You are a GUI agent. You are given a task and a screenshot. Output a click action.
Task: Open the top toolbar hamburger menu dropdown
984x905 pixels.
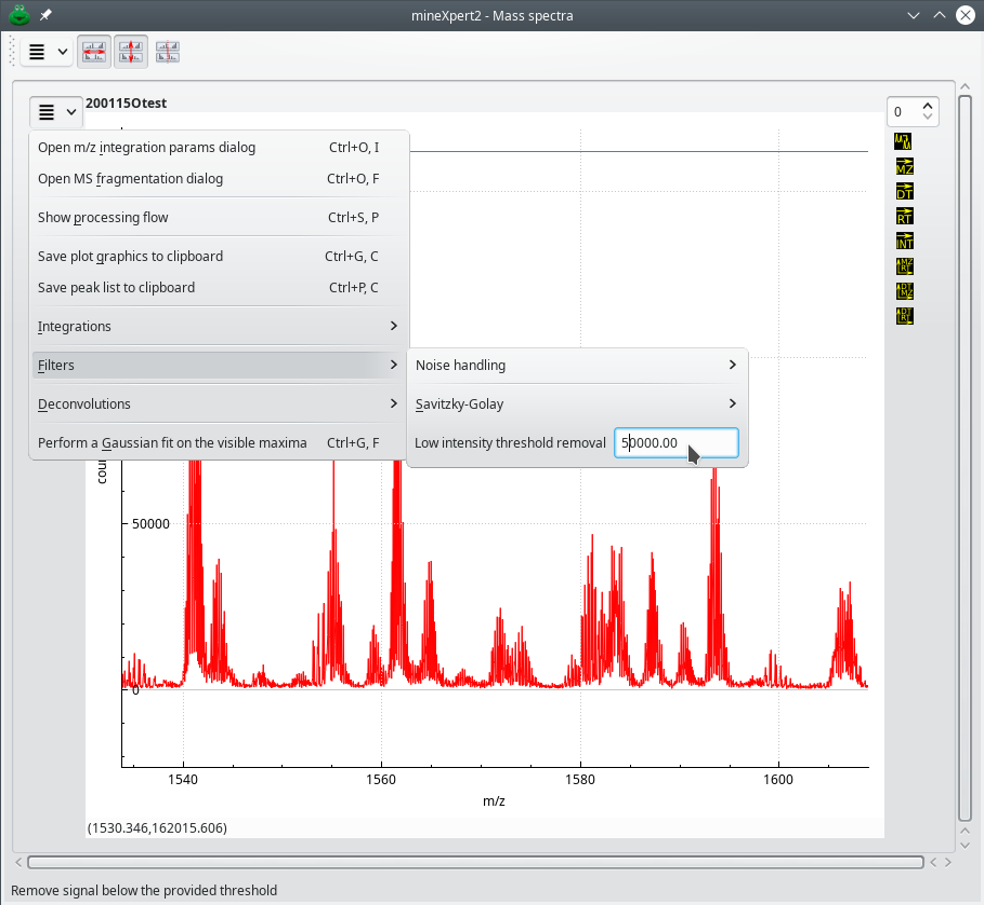click(x=46, y=52)
